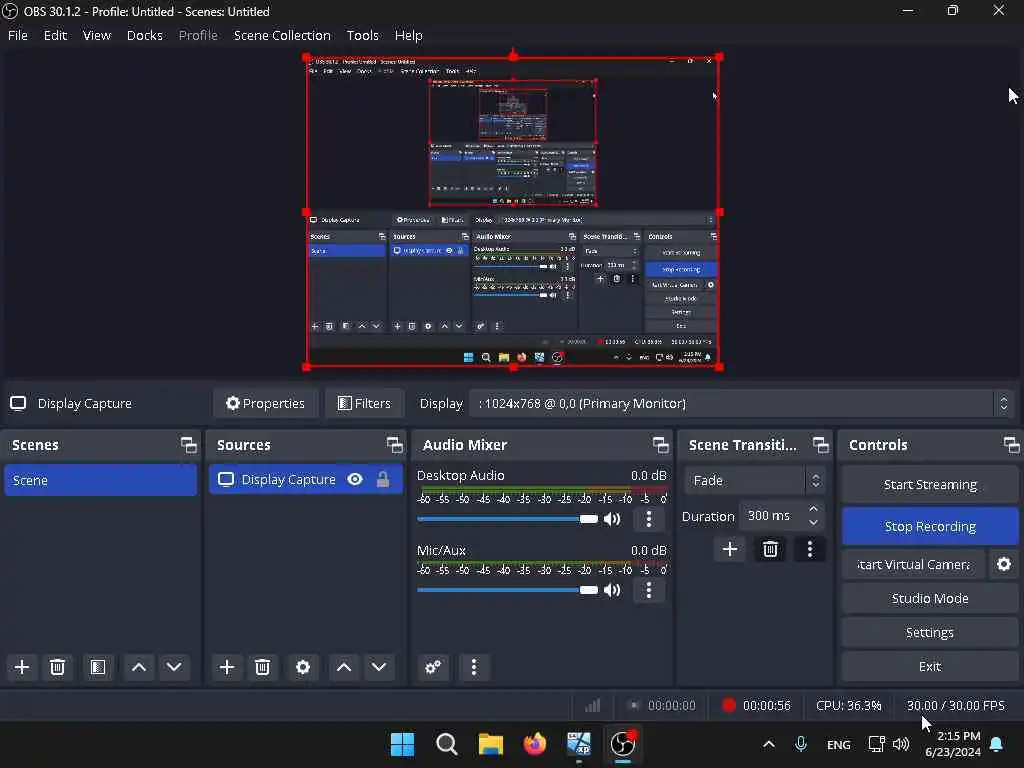
Task: Open OBS Studio from the taskbar
Action: 622,744
